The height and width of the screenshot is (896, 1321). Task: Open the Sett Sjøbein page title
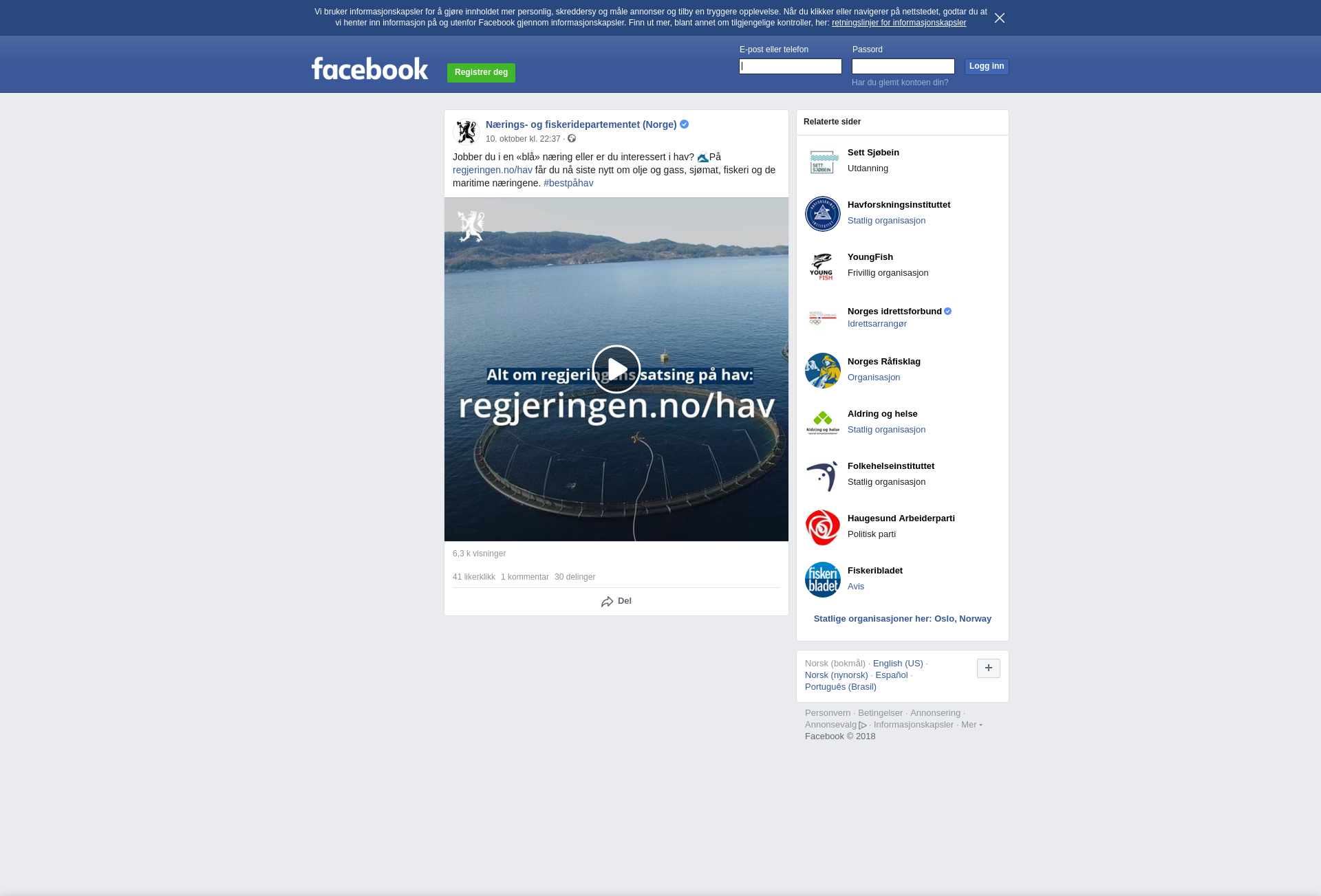(873, 153)
